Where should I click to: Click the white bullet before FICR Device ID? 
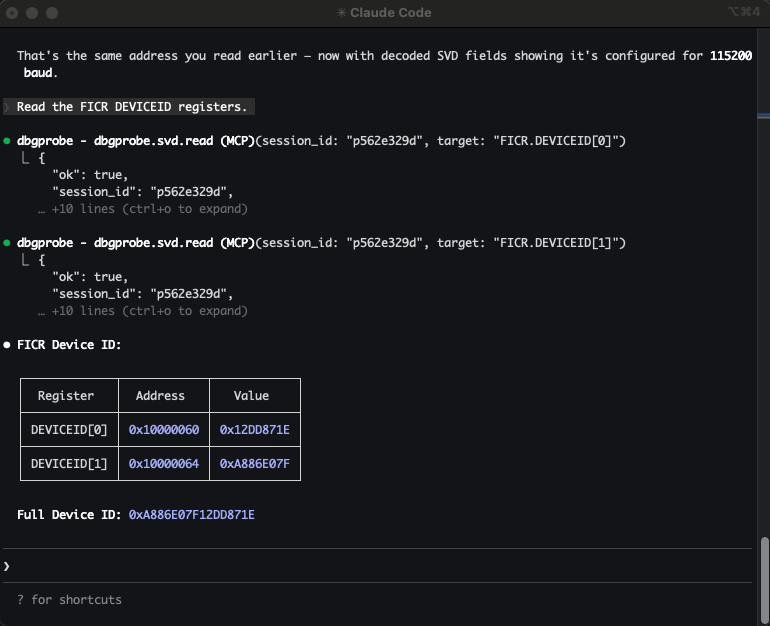pyautogui.click(x=7, y=345)
